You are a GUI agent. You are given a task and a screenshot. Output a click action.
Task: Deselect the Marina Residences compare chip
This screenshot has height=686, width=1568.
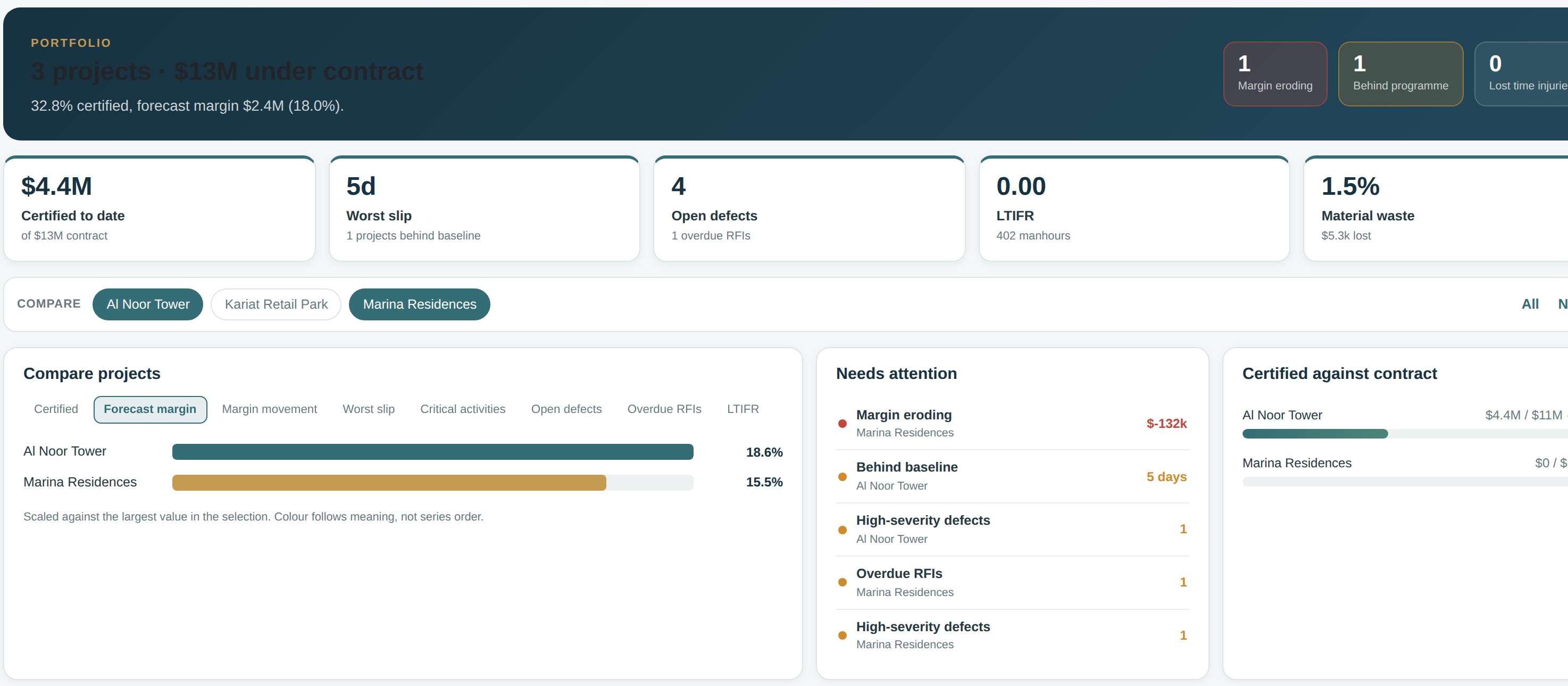(419, 304)
